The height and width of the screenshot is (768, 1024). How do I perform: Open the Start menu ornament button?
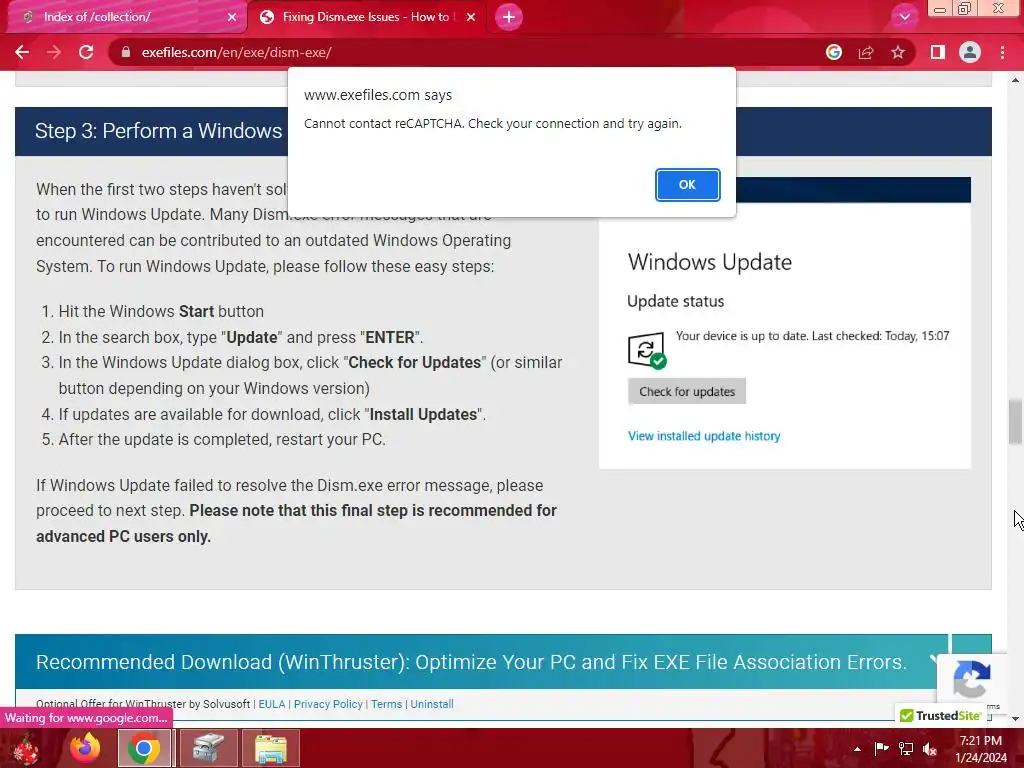(x=26, y=748)
